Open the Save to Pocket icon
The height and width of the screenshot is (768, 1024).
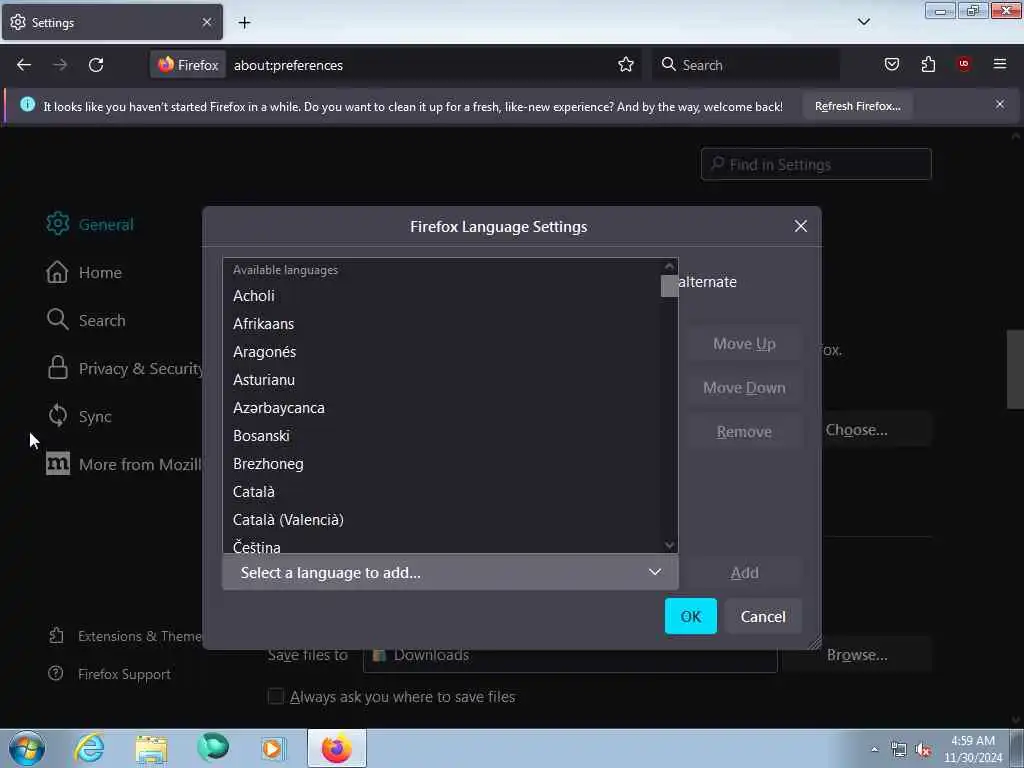click(x=891, y=64)
